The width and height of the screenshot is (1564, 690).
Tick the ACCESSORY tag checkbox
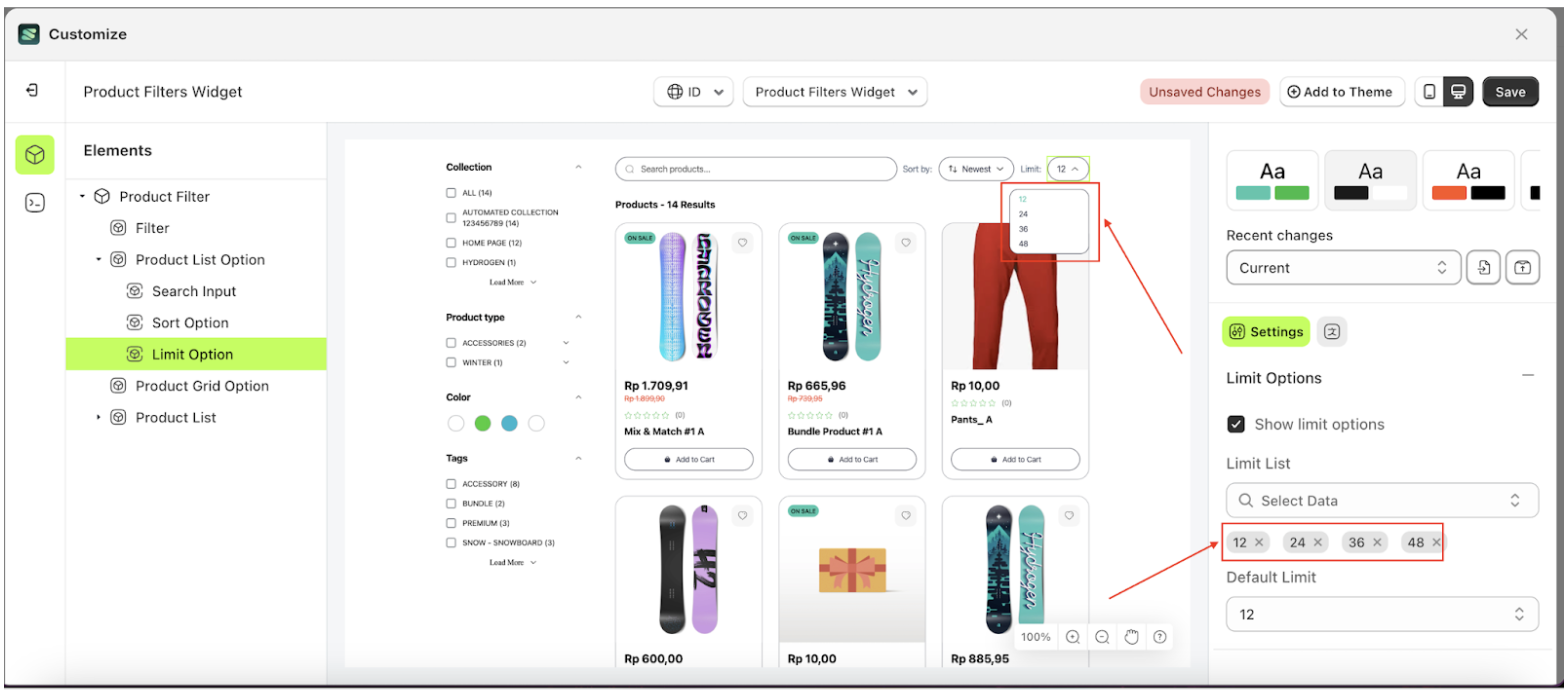click(452, 484)
